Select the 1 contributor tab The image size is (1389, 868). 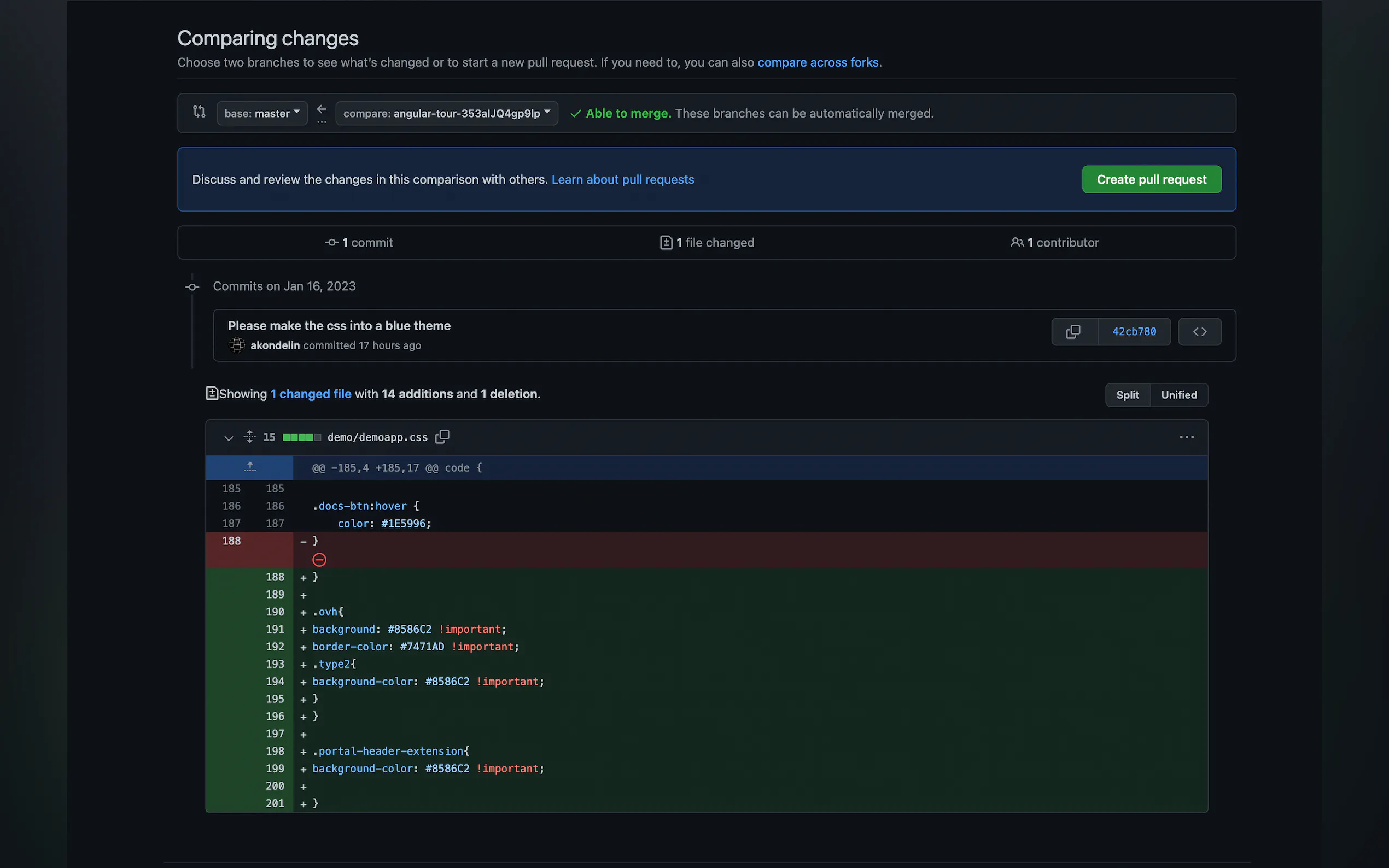point(1054,243)
